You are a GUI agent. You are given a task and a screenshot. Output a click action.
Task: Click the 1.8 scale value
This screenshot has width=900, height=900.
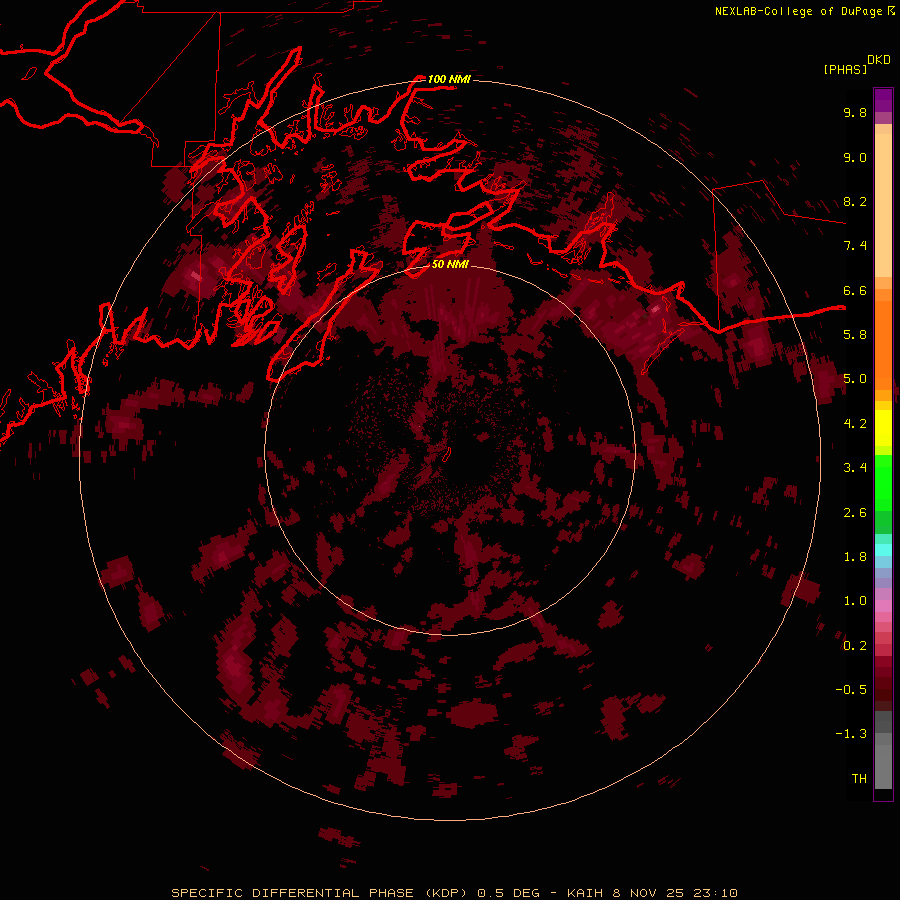tap(855, 557)
